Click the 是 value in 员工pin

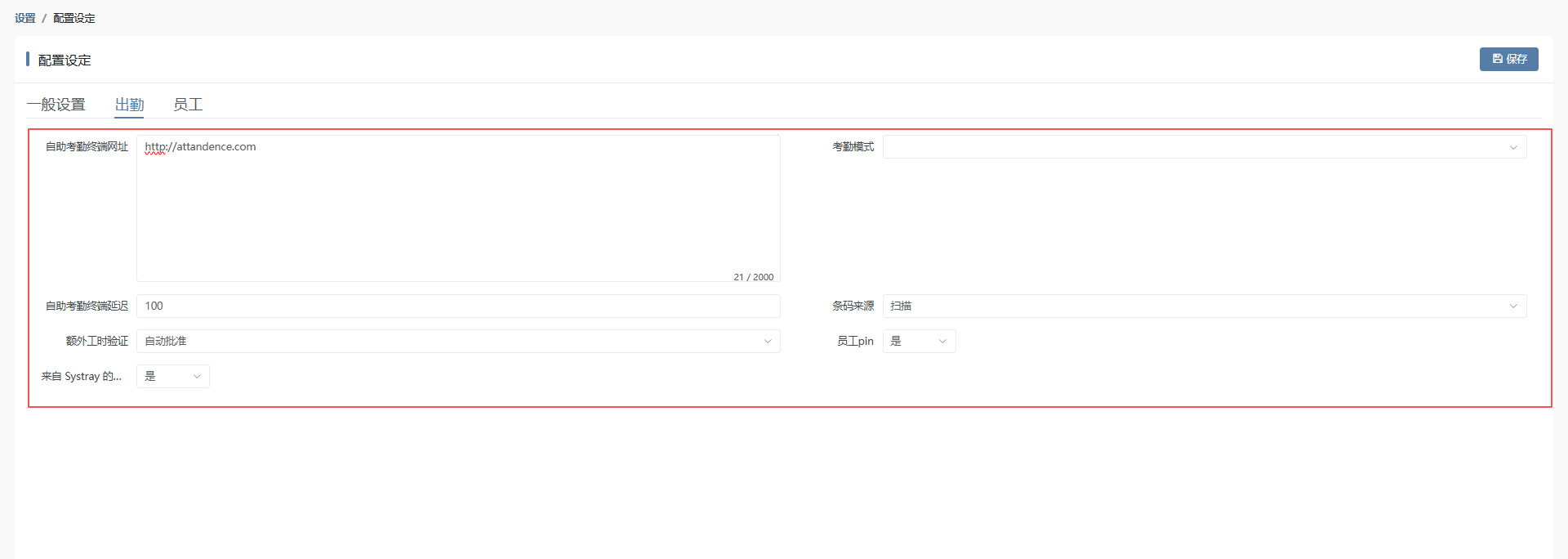coord(897,341)
